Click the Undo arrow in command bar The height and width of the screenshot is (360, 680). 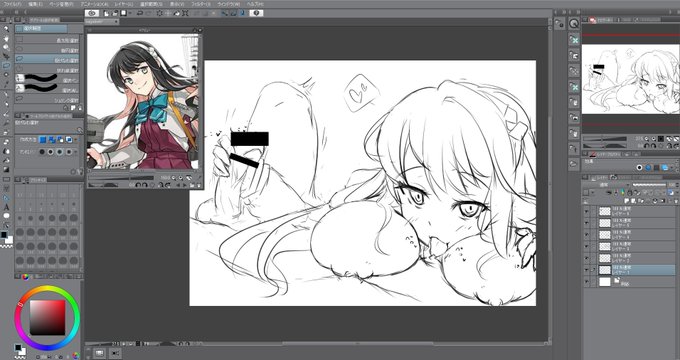point(140,13)
